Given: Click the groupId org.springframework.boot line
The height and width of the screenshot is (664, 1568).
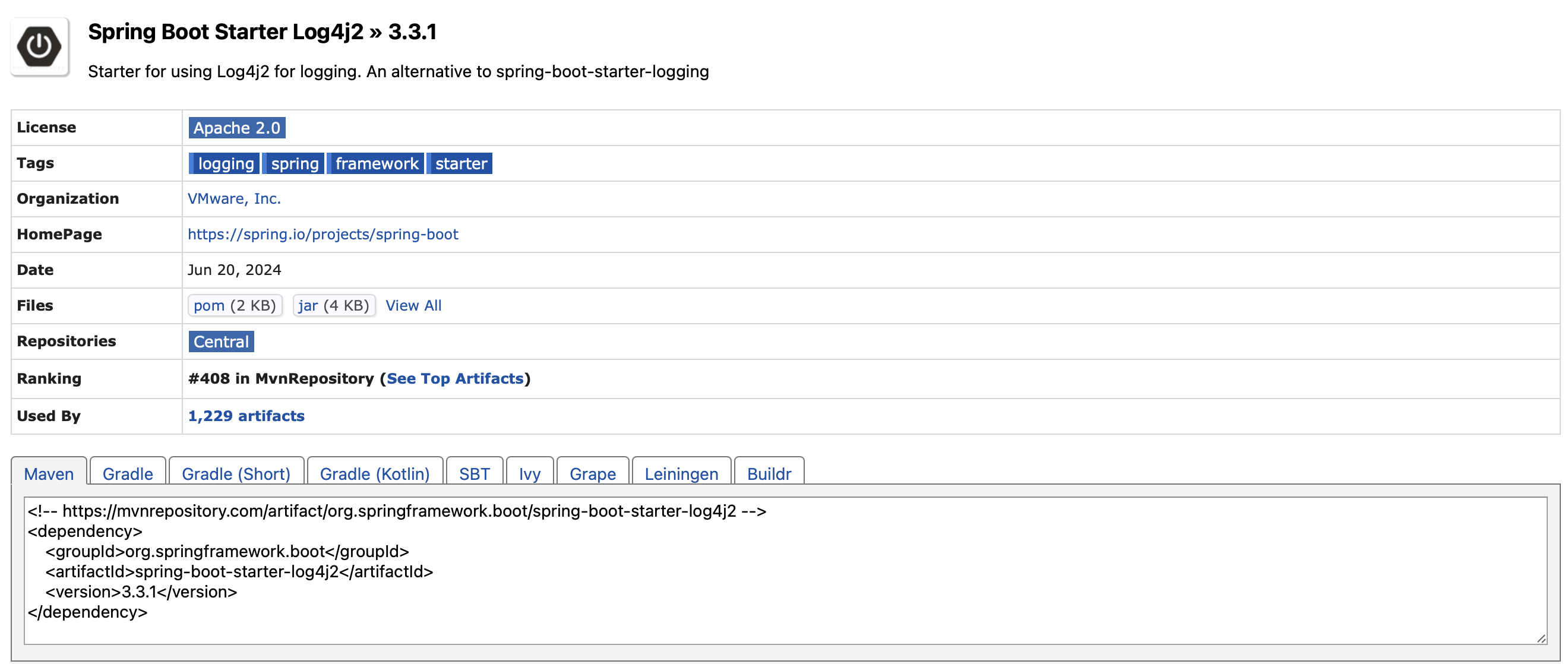Looking at the screenshot, I should coord(227,551).
